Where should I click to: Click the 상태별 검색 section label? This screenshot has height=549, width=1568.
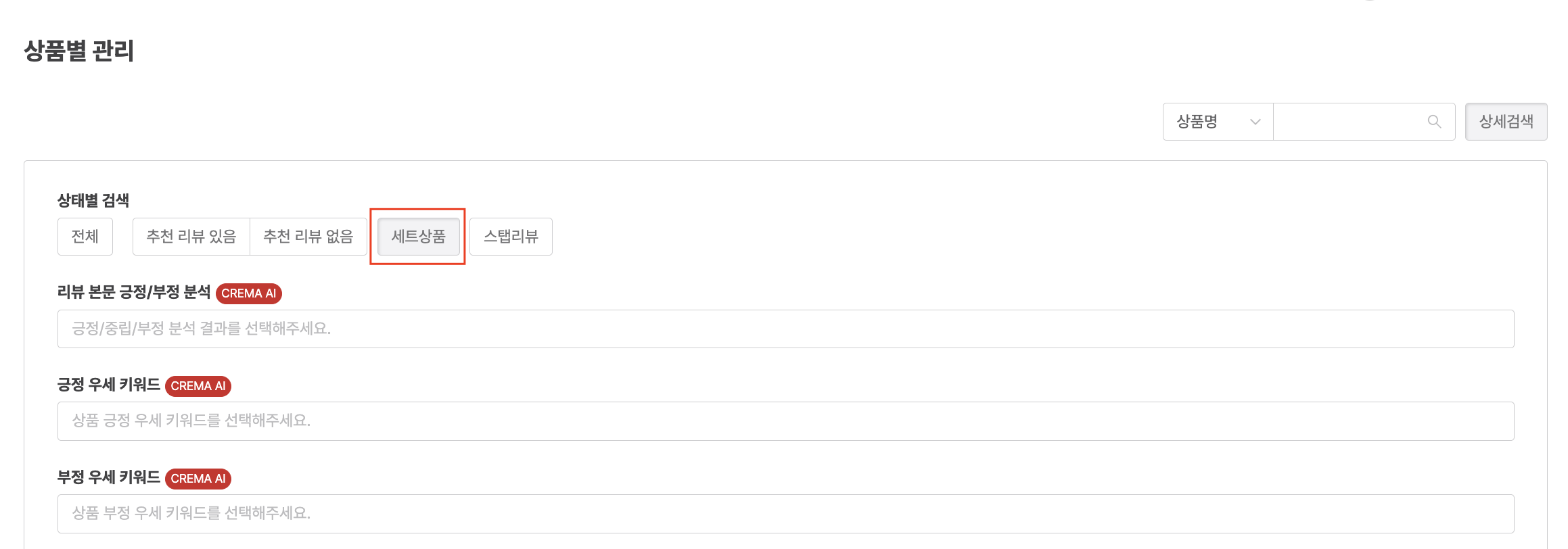point(93,201)
